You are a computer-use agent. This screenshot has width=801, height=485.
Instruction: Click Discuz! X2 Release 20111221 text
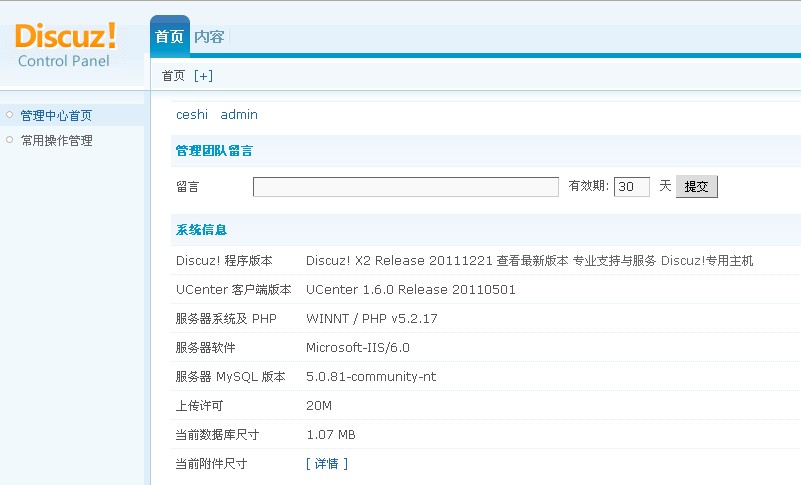tap(399, 261)
